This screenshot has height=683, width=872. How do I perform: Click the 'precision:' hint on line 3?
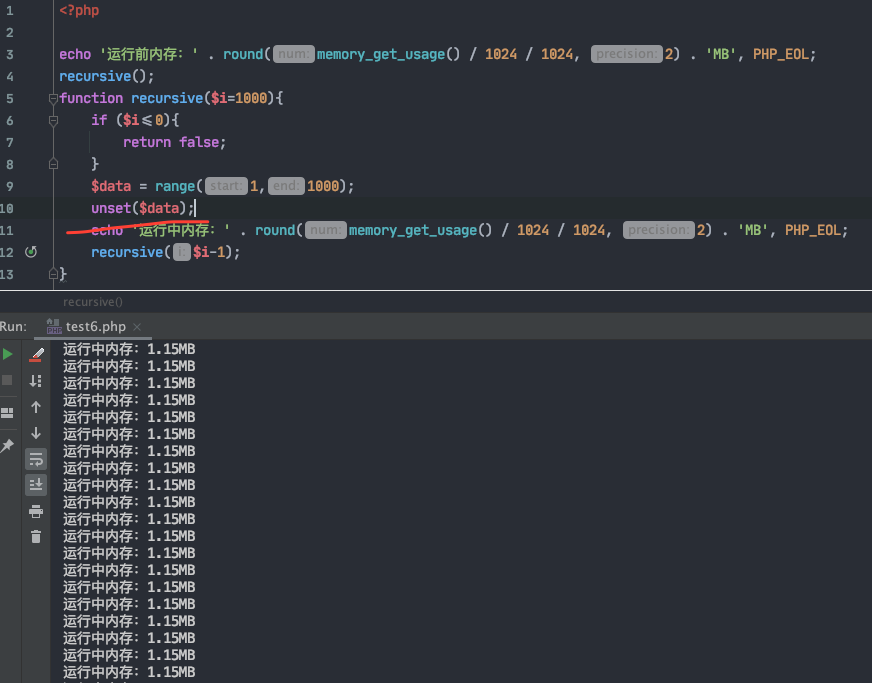tap(627, 54)
